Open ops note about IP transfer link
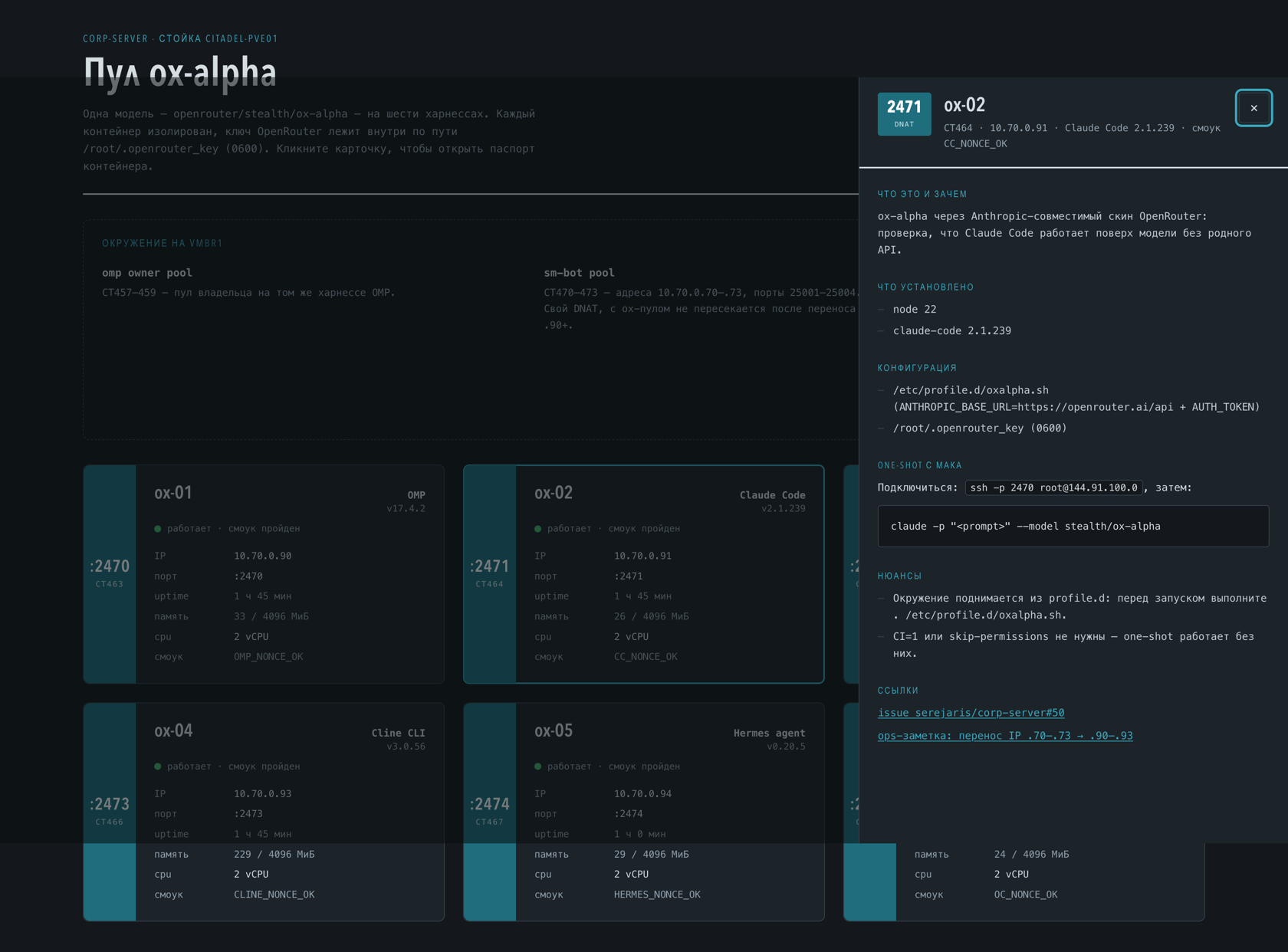Image resolution: width=1288 pixels, height=952 pixels. (x=1005, y=736)
